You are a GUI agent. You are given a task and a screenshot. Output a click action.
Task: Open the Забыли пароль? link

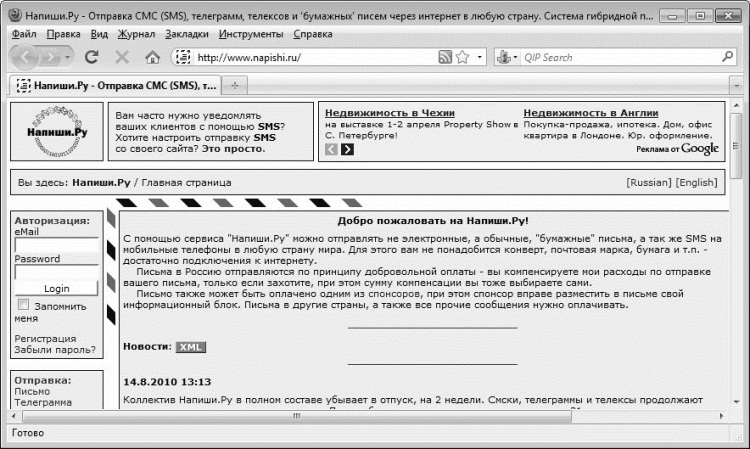55,350
